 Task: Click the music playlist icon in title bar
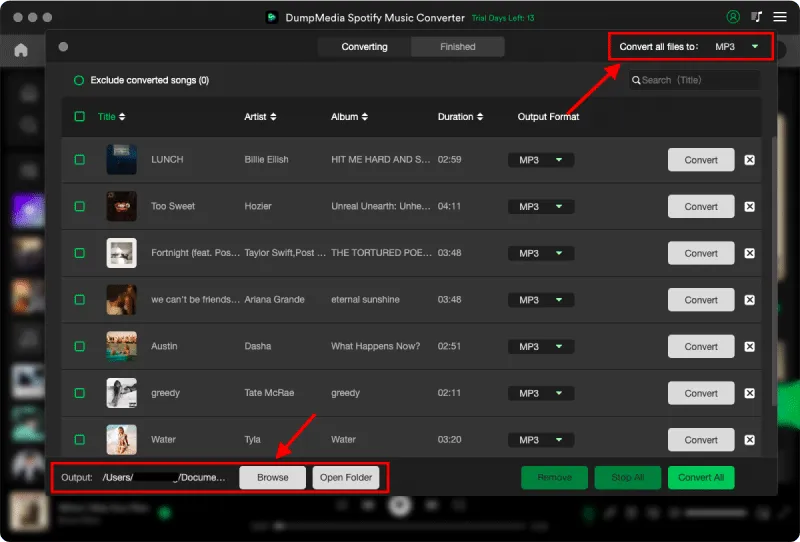(757, 17)
